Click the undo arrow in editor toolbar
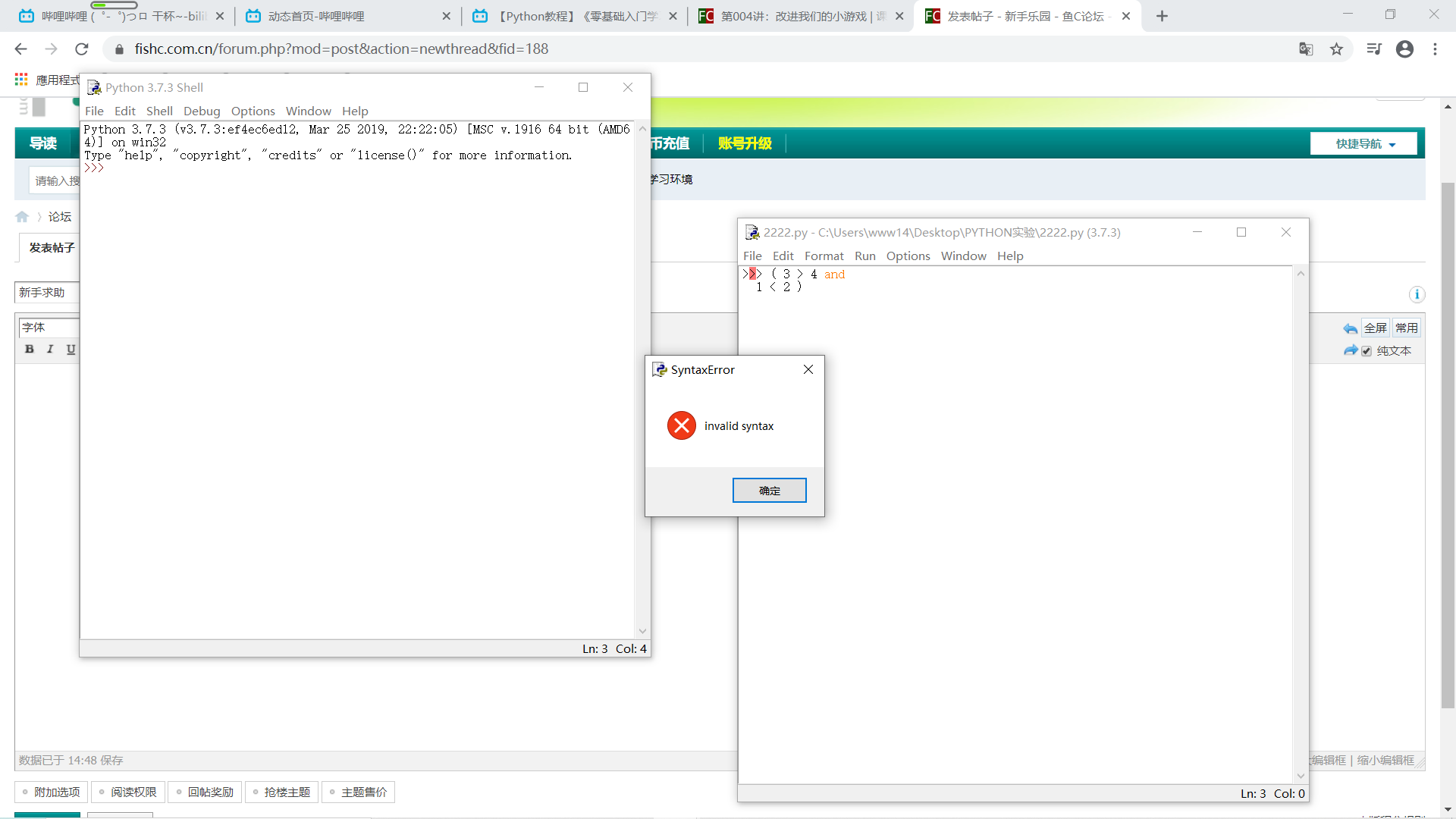The width and height of the screenshot is (1456, 819). point(1350,328)
